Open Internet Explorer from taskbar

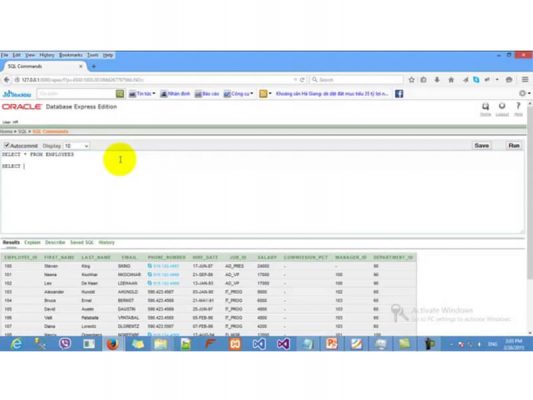(16, 344)
